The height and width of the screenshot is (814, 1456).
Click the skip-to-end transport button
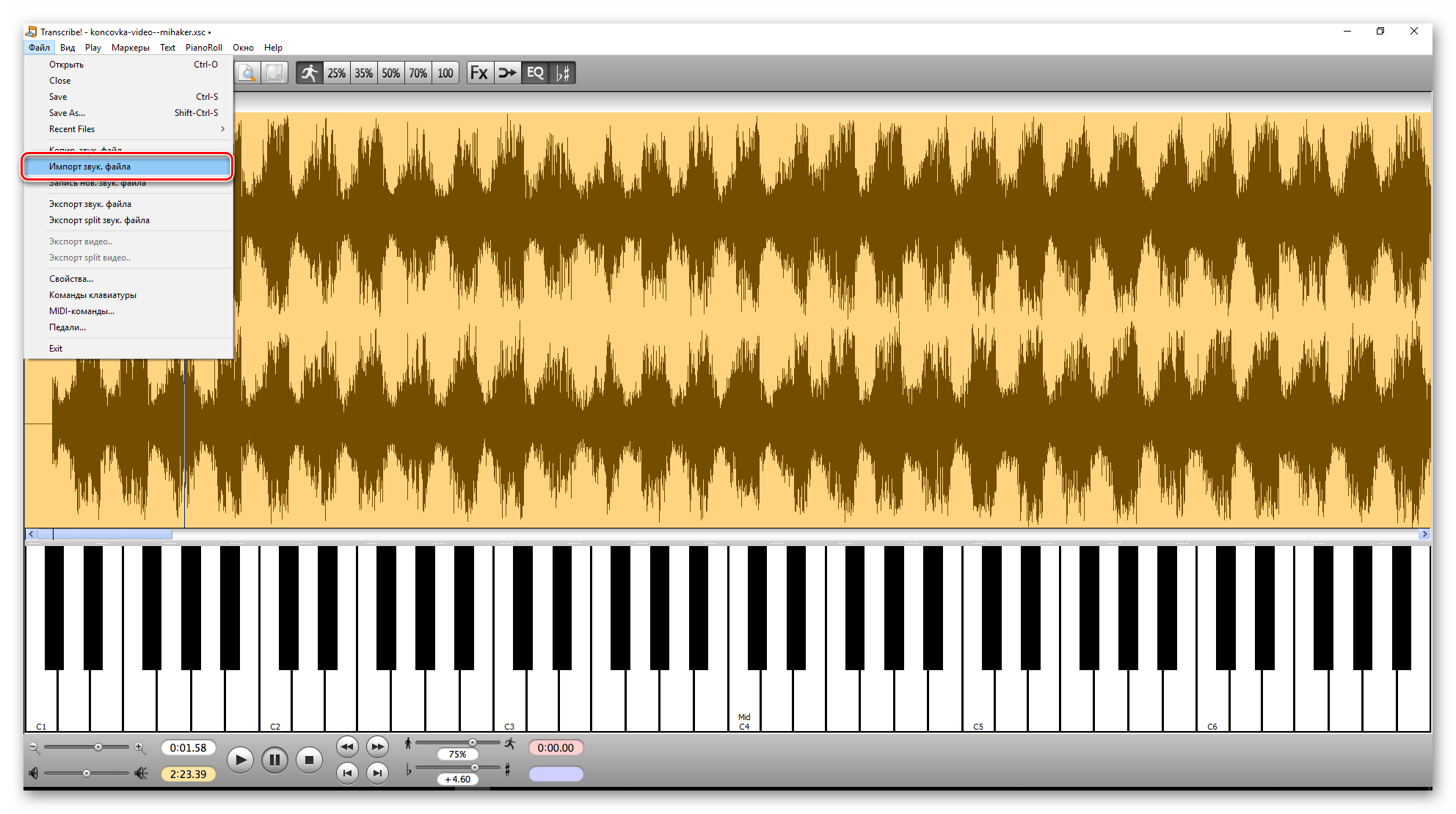tap(377, 773)
